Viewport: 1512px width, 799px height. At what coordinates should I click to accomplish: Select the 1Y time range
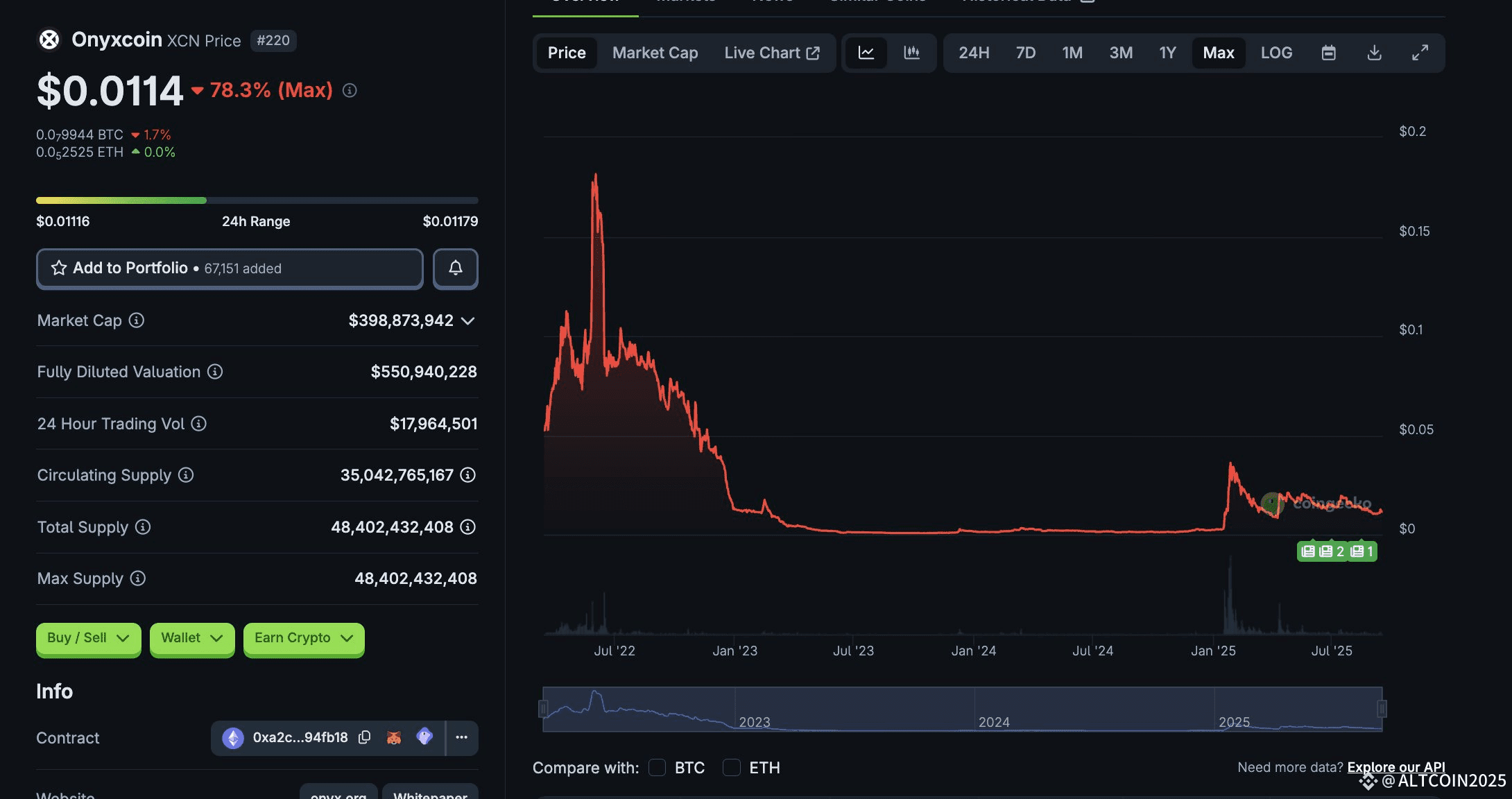[x=1167, y=53]
